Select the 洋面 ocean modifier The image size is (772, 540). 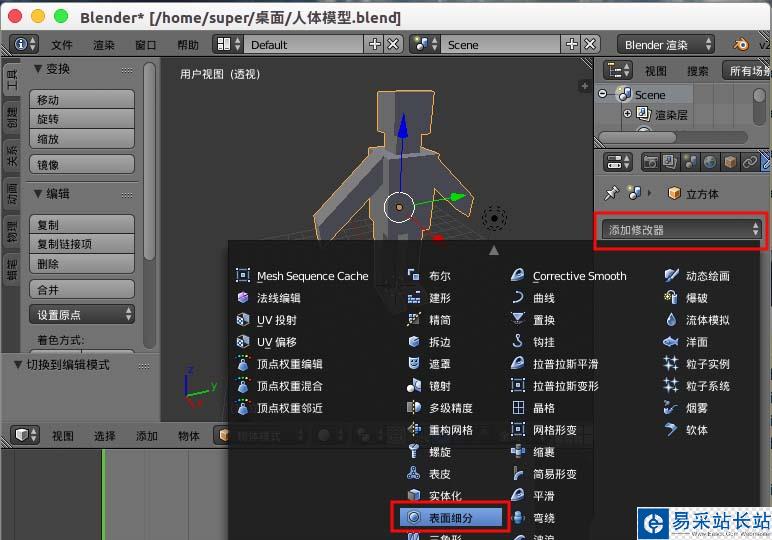point(686,342)
